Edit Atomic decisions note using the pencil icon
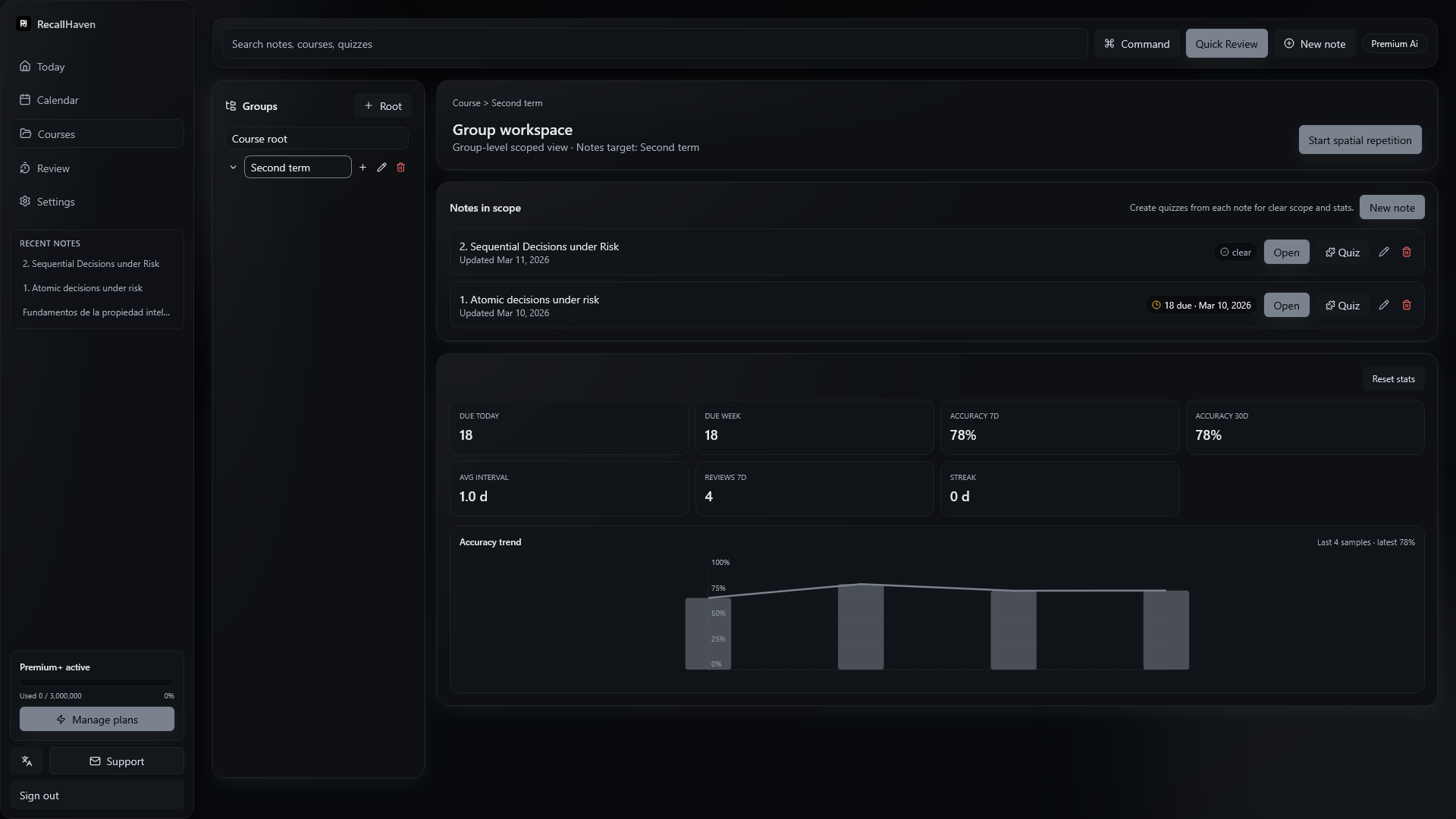This screenshot has height=819, width=1456. point(1383,305)
